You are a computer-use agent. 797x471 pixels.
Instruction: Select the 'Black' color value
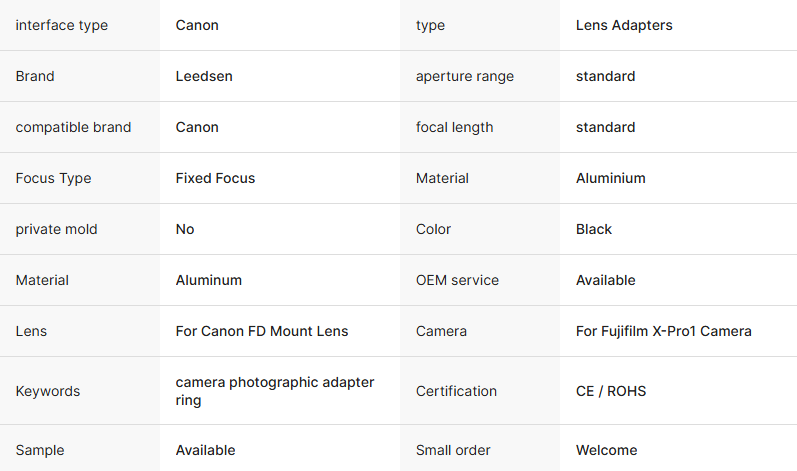[x=594, y=229]
